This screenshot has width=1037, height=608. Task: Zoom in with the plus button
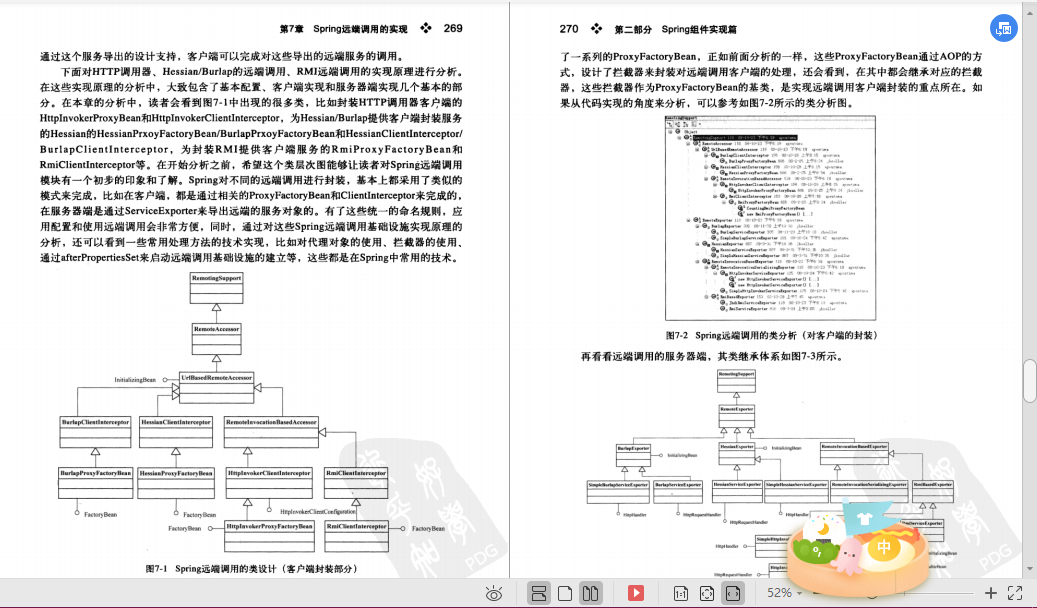[x=990, y=593]
